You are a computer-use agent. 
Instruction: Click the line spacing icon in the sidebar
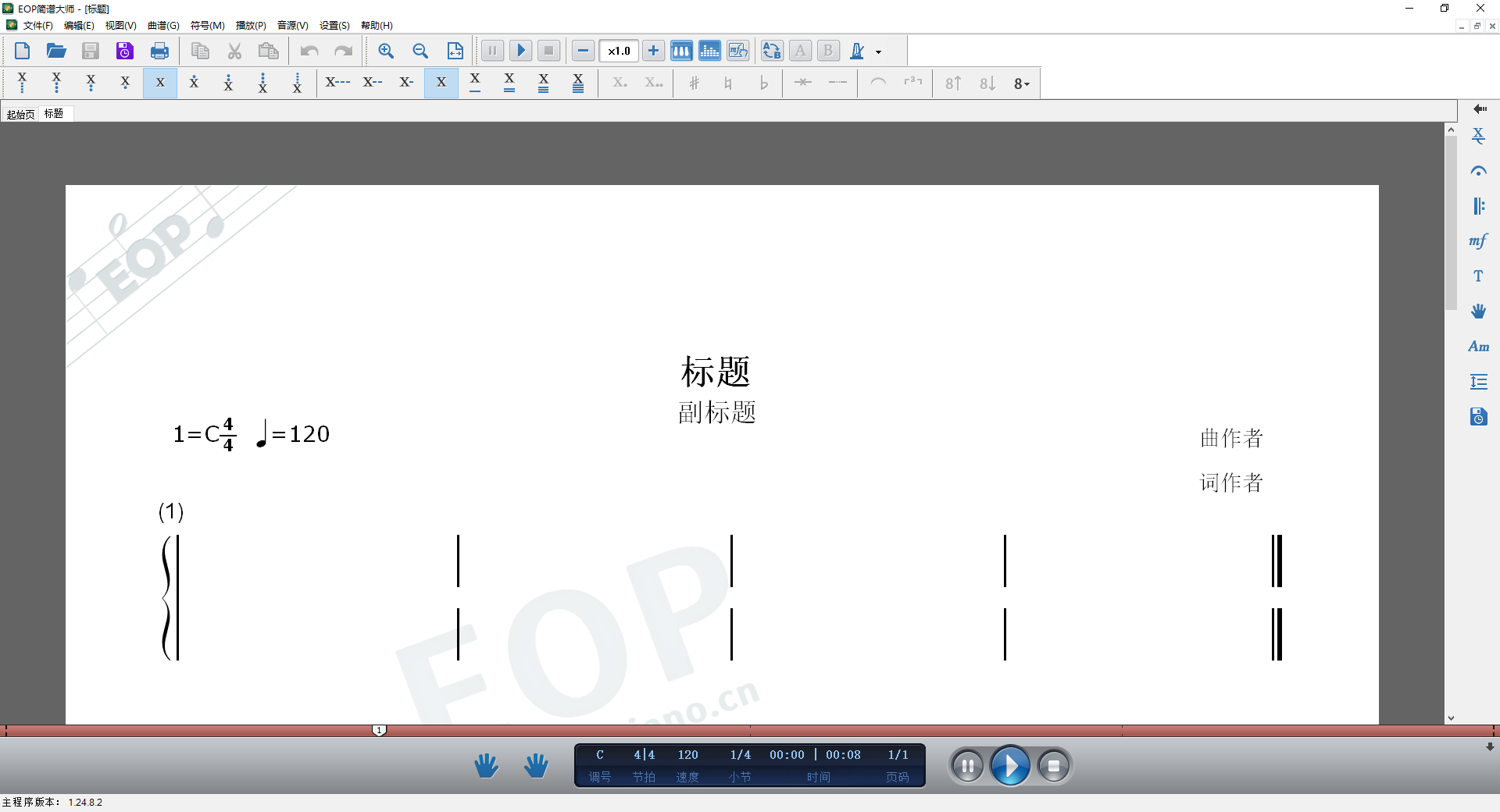1478,381
